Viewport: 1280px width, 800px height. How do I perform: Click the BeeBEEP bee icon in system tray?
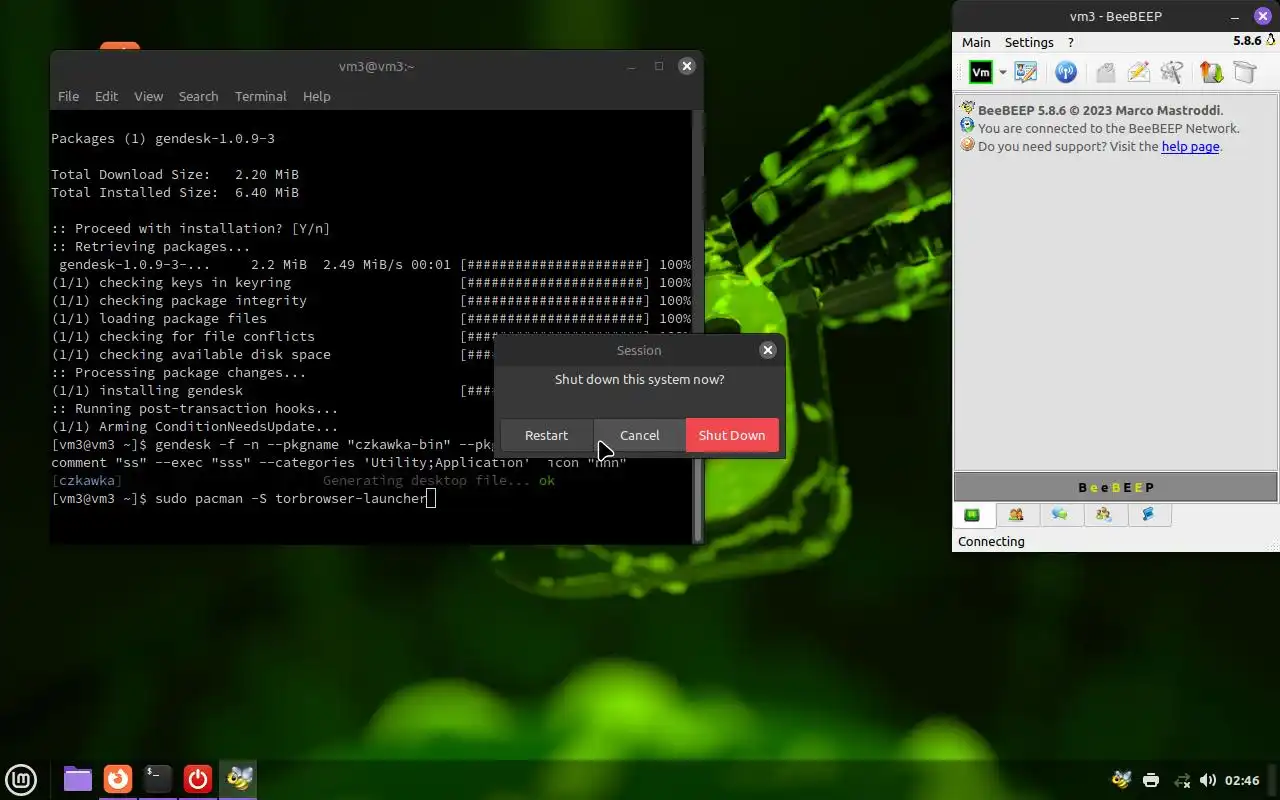coord(1122,780)
